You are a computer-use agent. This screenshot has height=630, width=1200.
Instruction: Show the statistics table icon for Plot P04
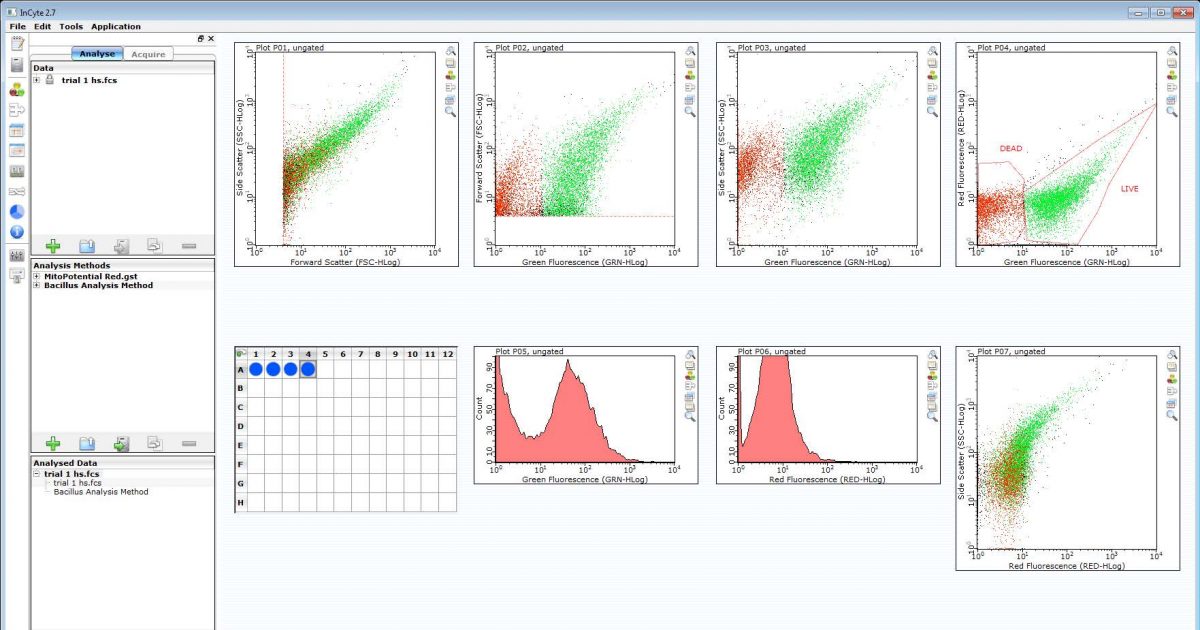[1173, 99]
